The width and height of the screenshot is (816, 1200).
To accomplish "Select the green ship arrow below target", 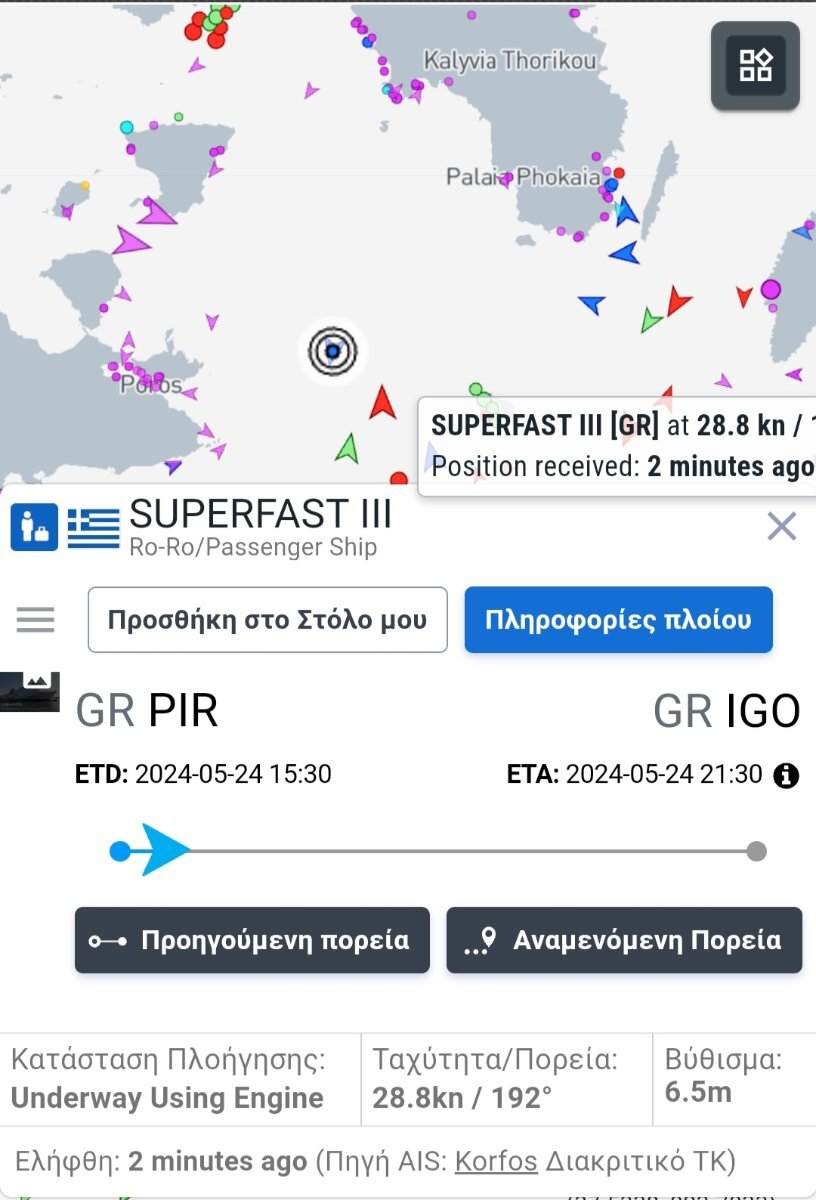I will click(347, 447).
